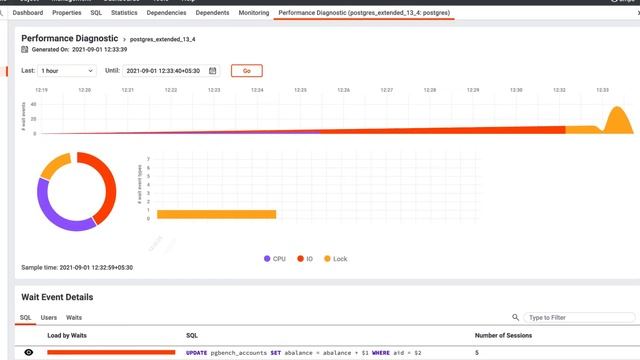The width and height of the screenshot is (640, 360).
Task: Sort by the Number of Sessions column header
Action: click(x=503, y=335)
